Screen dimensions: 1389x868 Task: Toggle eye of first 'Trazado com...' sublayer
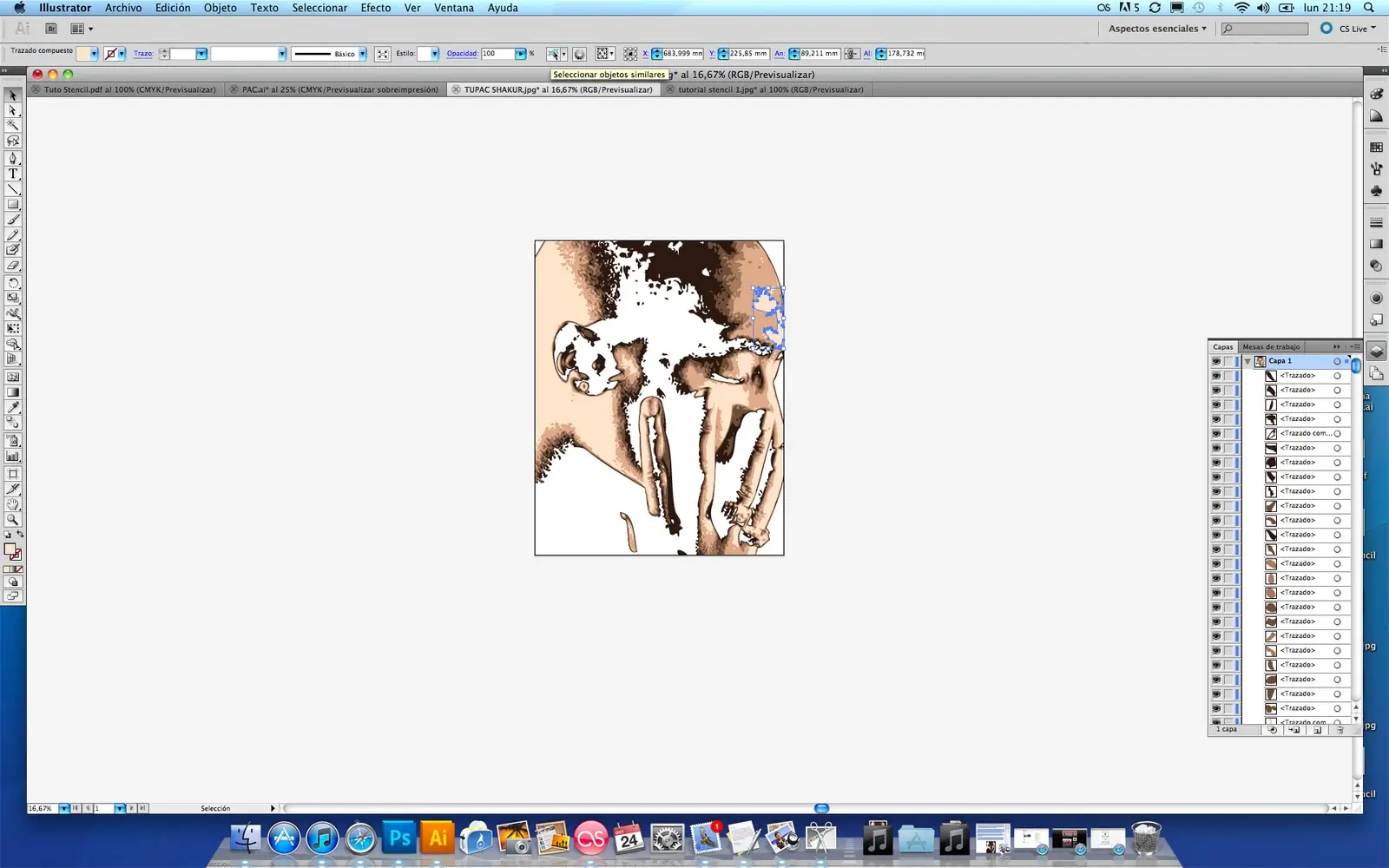tap(1216, 434)
